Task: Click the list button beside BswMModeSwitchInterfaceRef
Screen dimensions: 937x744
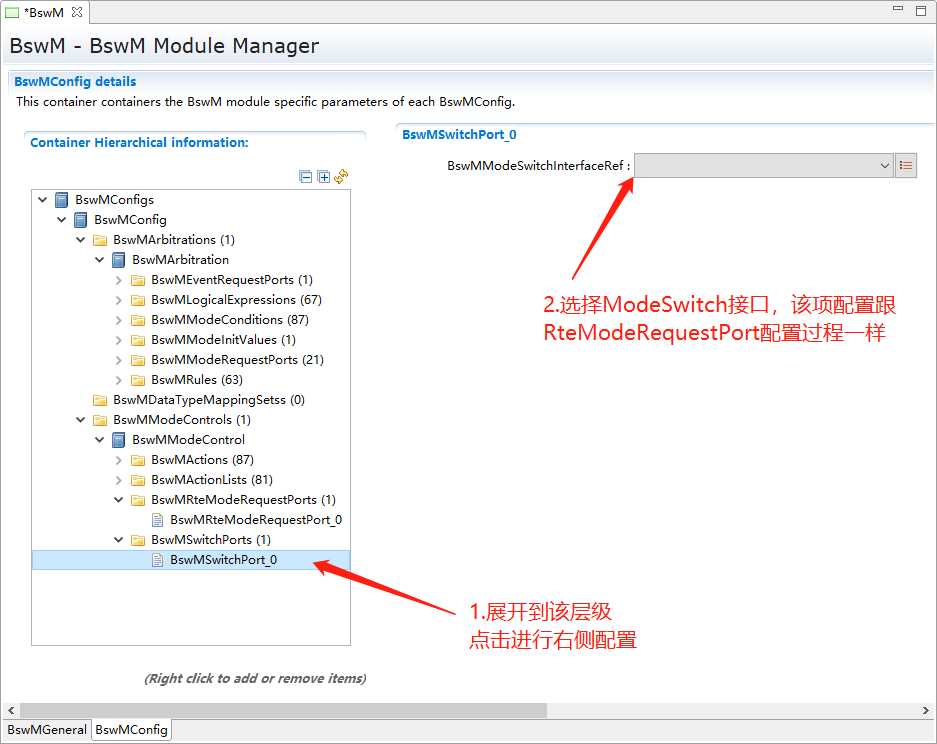Action: tap(906, 165)
